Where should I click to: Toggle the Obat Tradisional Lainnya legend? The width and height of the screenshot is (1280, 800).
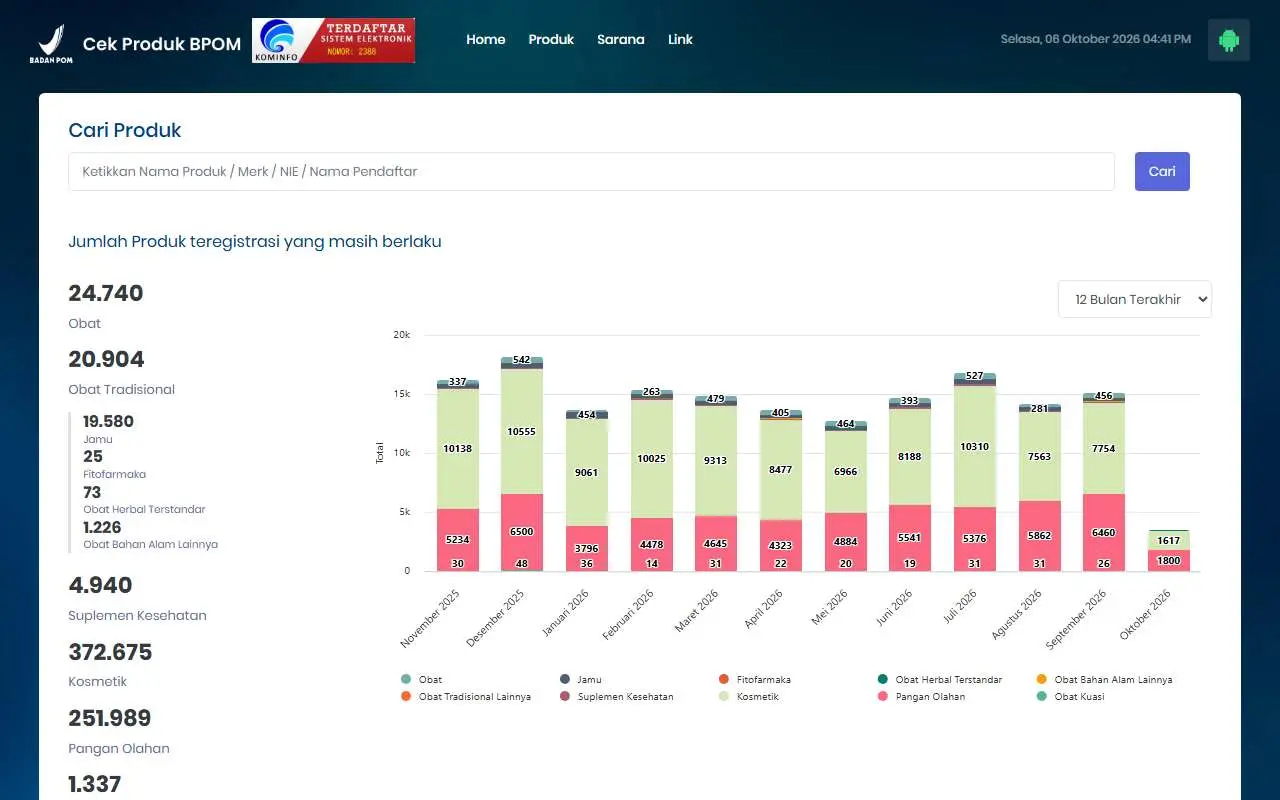pos(465,697)
